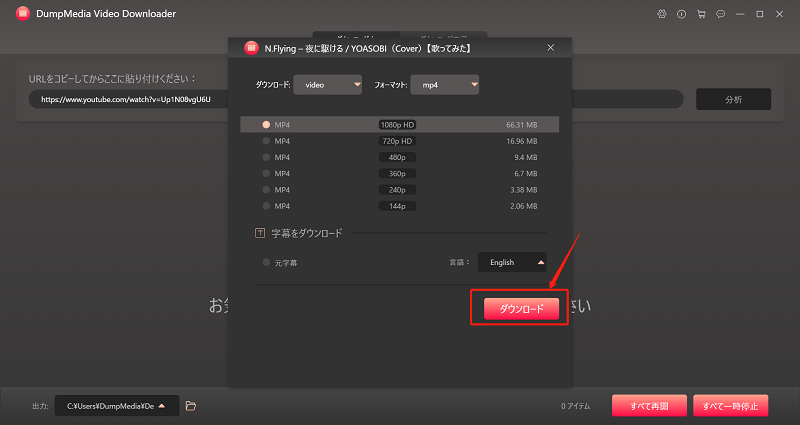Click the 480p quality label
Screen dimensions: 800x425
[397, 157]
